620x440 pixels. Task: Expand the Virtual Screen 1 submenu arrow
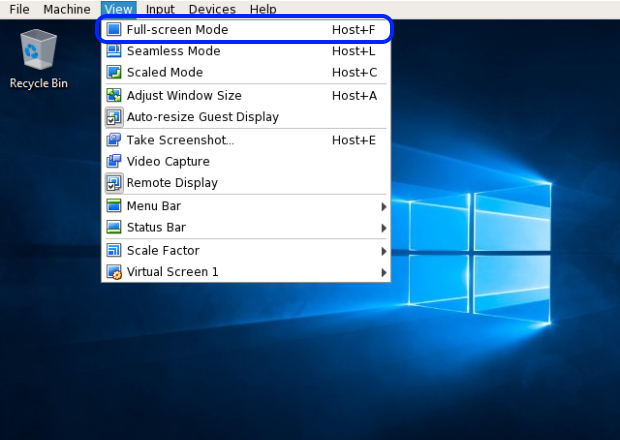coord(383,272)
